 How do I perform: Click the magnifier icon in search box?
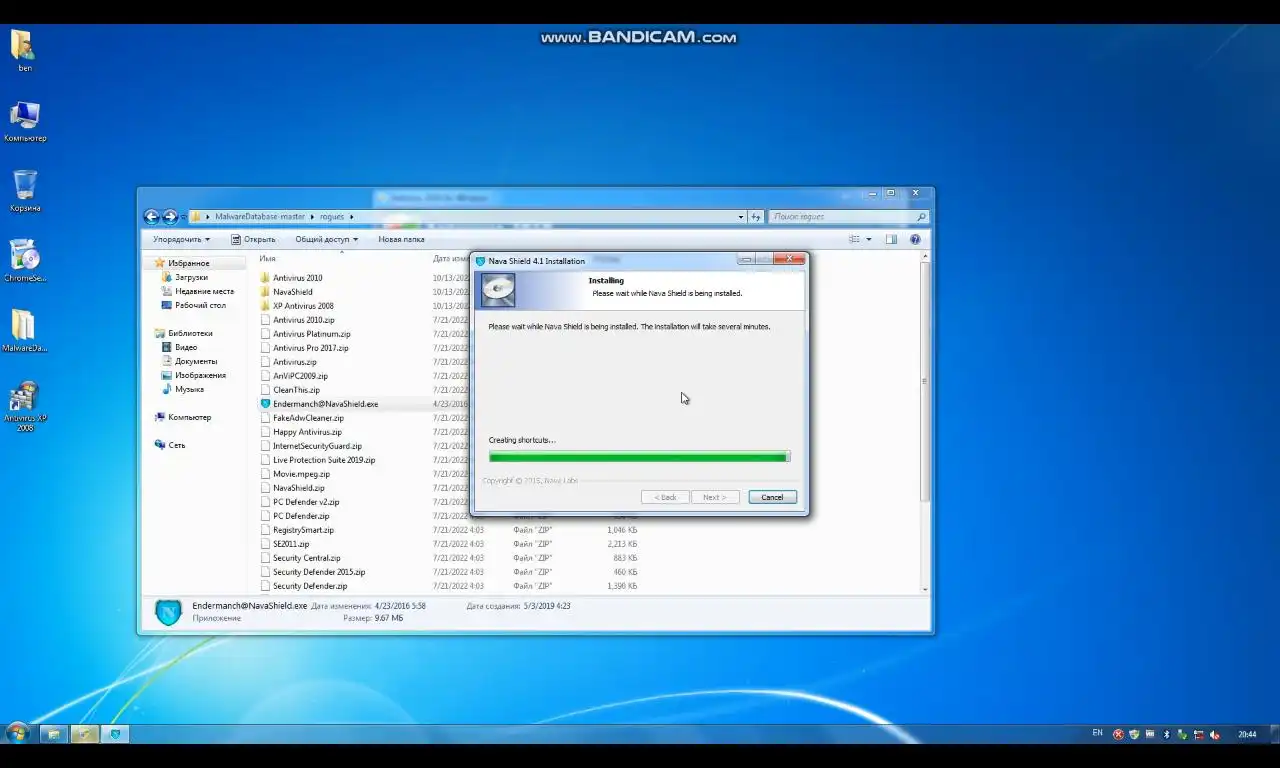[x=921, y=216]
